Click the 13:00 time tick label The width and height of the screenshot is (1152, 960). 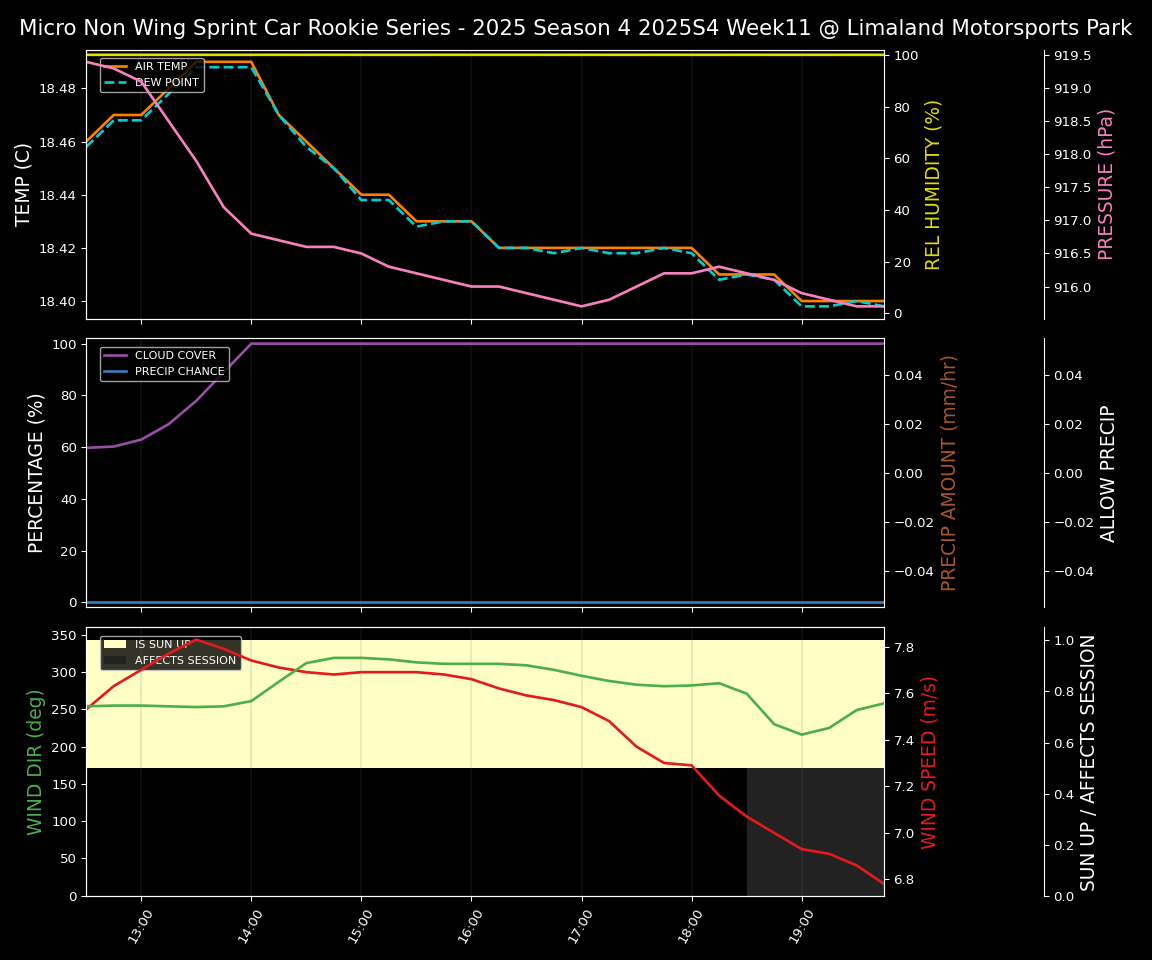click(141, 927)
